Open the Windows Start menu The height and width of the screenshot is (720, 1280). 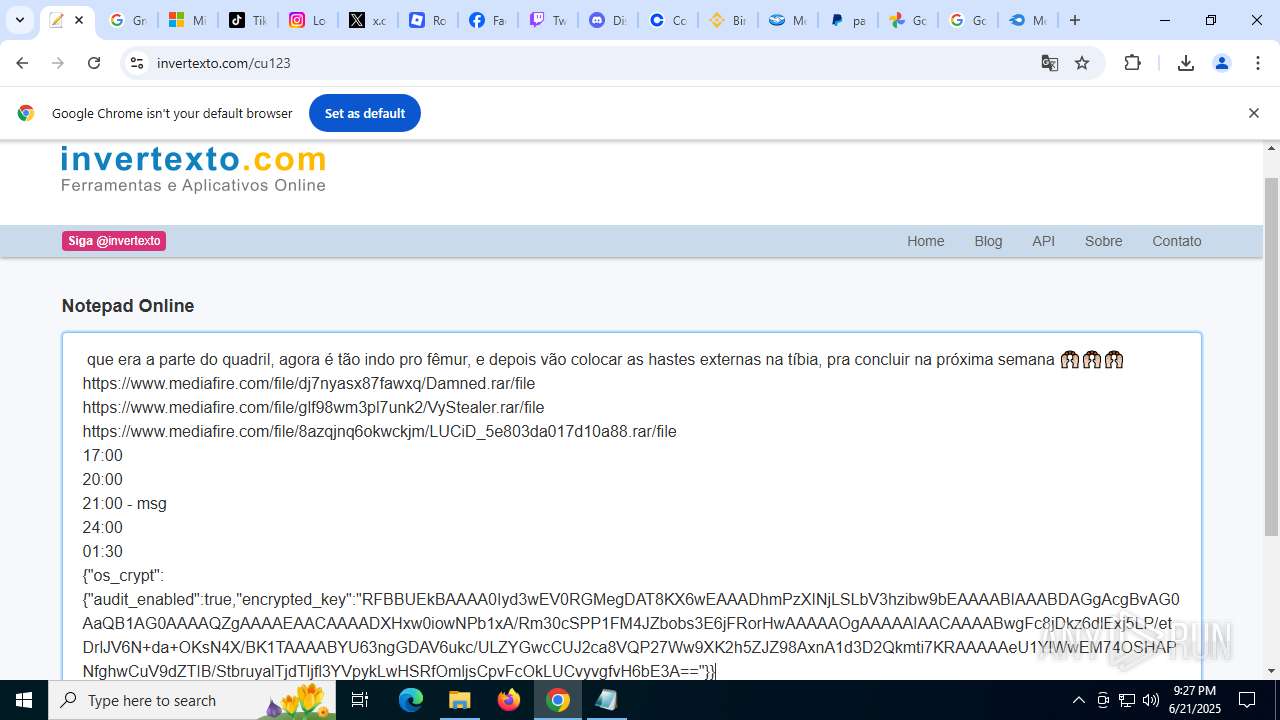(24, 700)
